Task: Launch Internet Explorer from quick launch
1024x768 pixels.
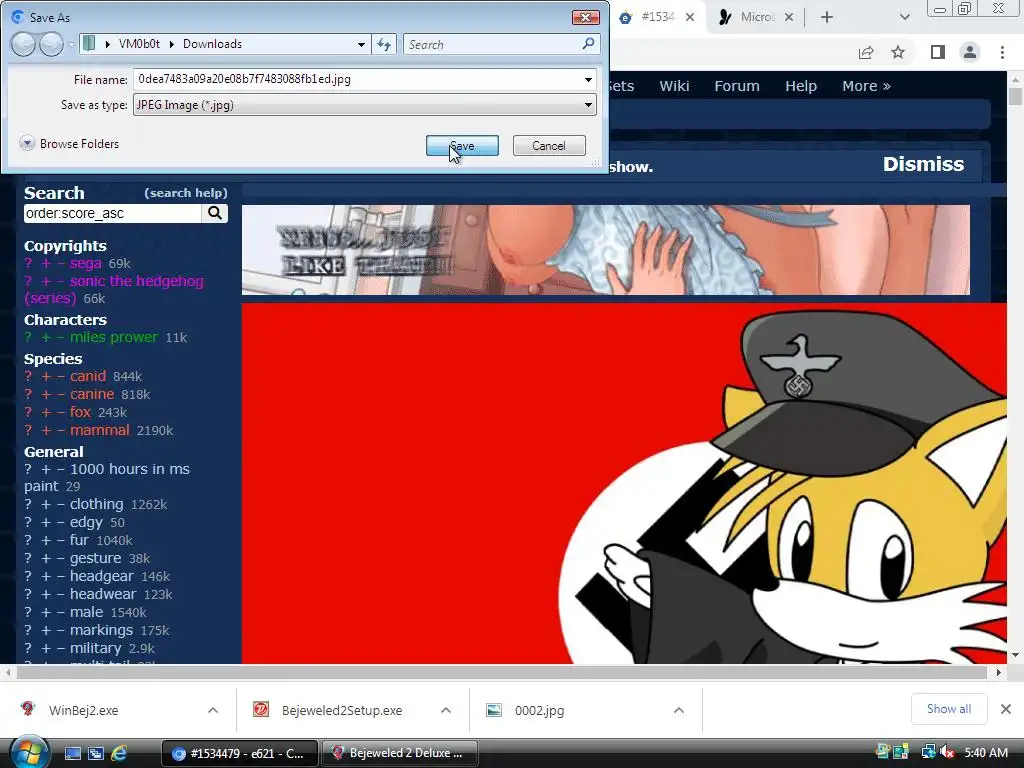Action: point(119,753)
